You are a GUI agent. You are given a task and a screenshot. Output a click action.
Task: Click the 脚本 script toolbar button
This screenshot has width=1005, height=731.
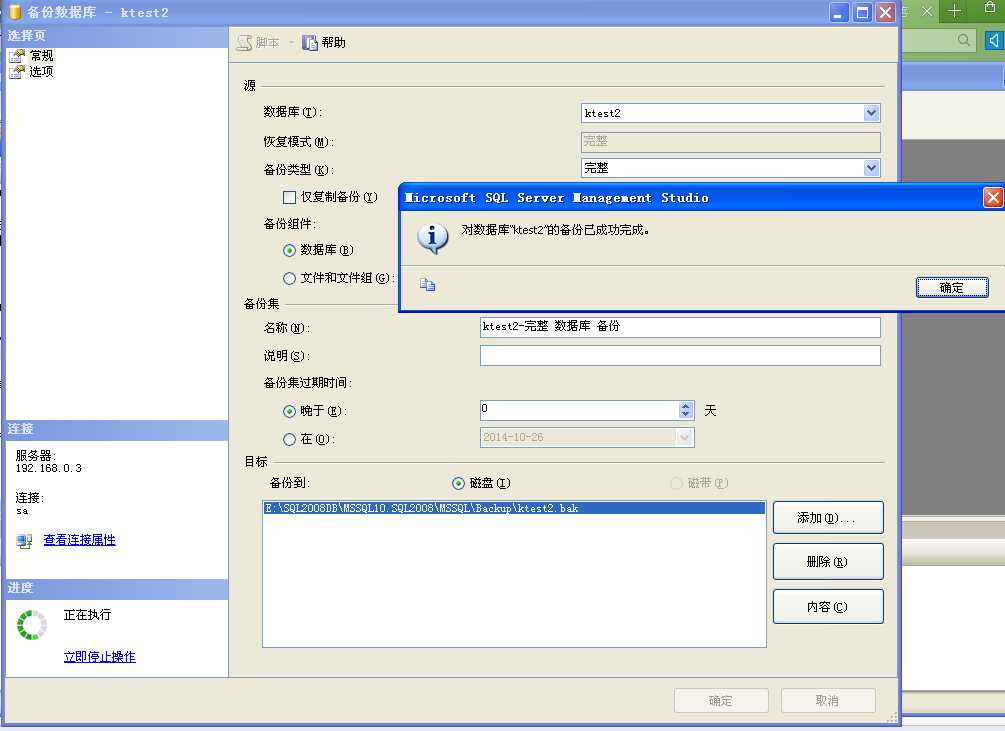coord(258,42)
